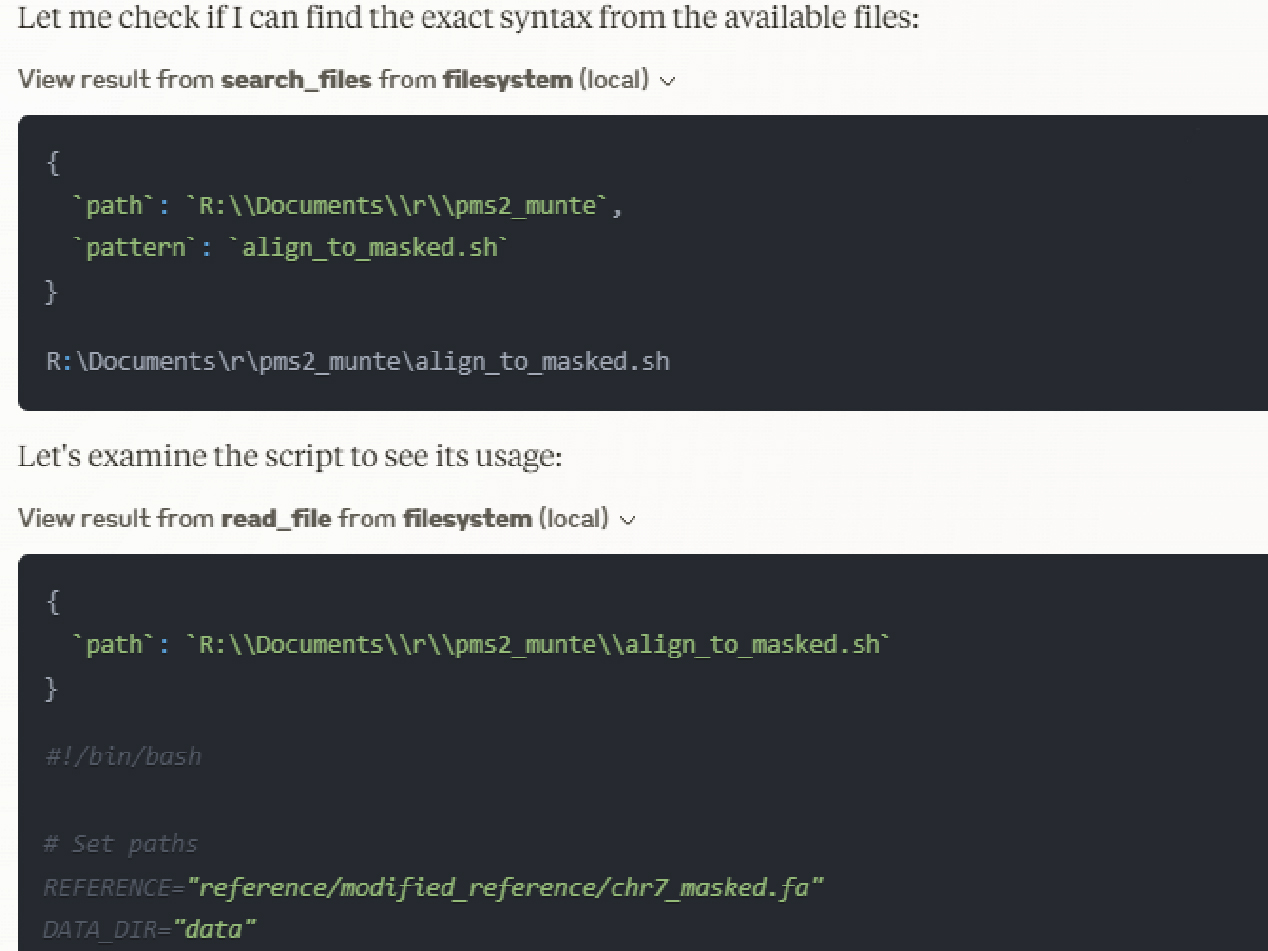The width and height of the screenshot is (1268, 951).
Task: Click the path argument in read_file block
Action: tap(537, 644)
